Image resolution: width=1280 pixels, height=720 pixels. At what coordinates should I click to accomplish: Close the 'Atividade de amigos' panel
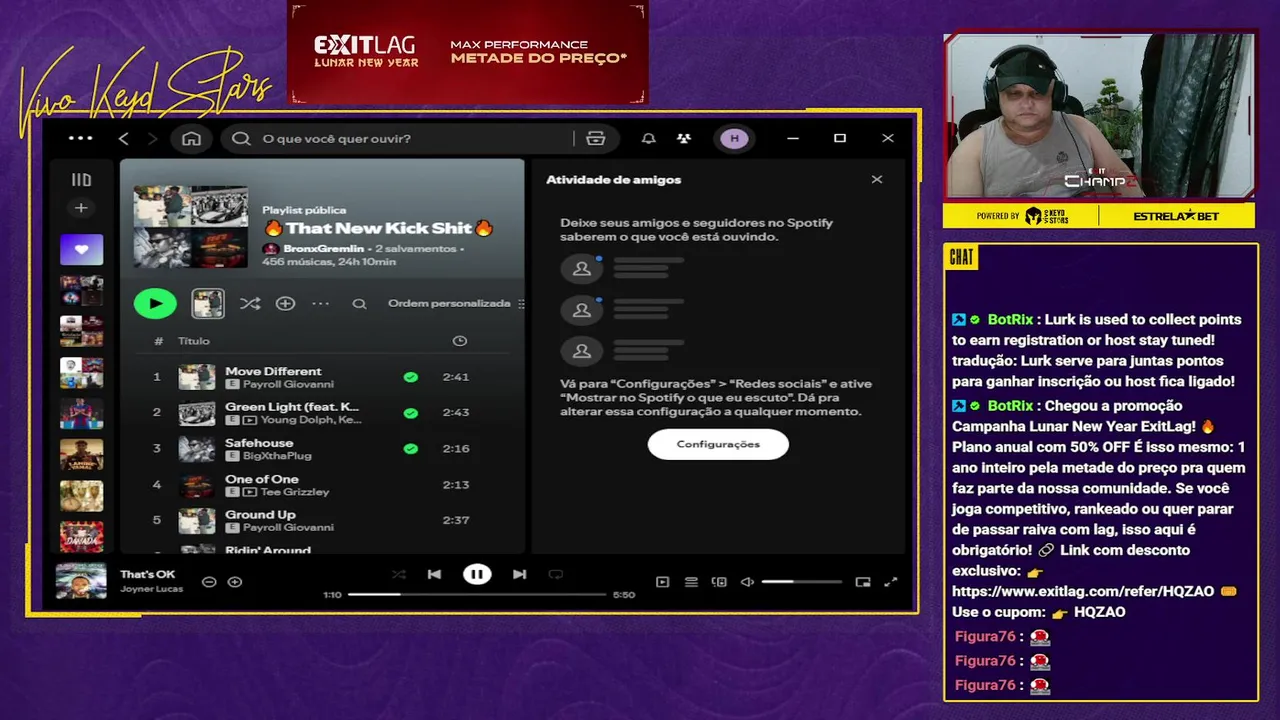(877, 179)
